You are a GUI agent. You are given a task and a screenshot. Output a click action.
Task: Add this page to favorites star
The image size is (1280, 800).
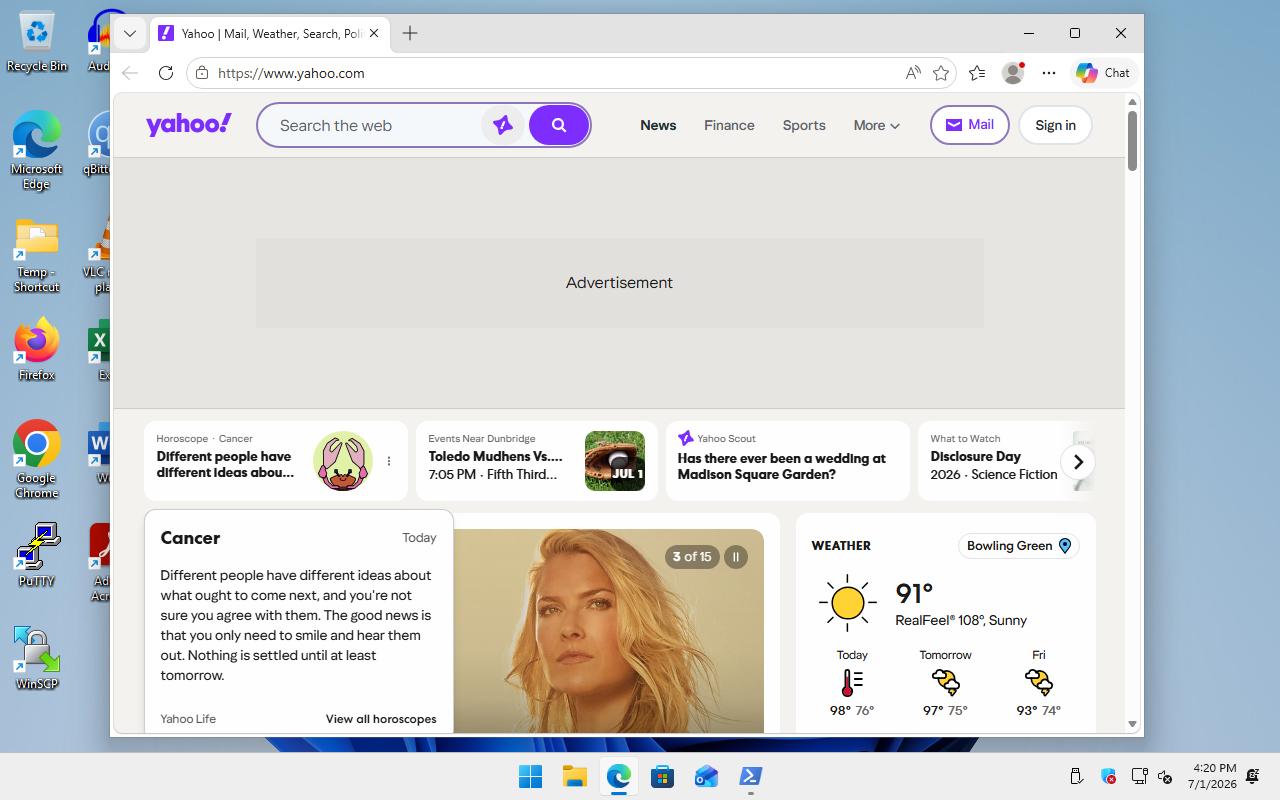point(941,73)
